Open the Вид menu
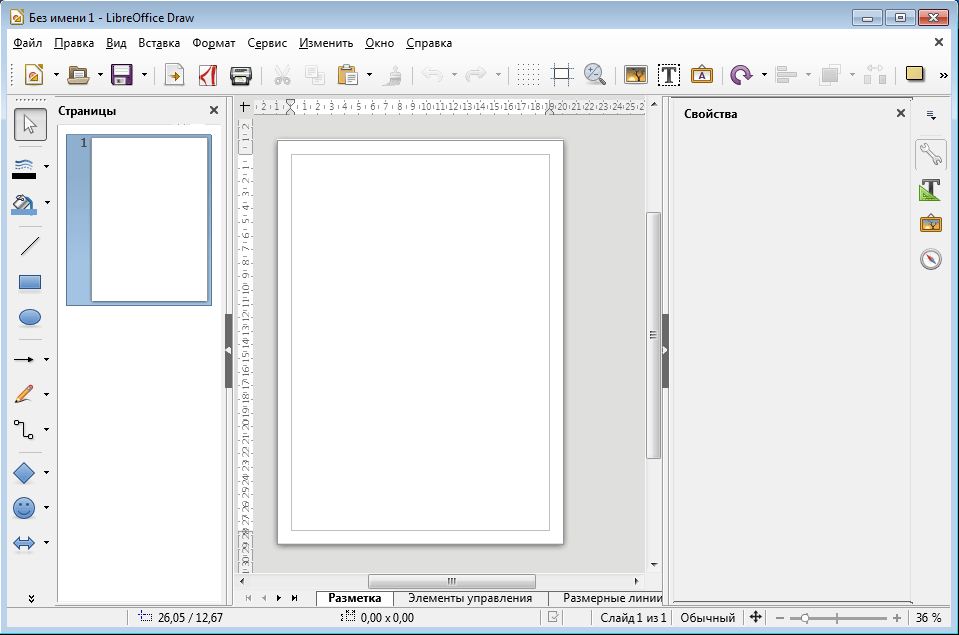Image resolution: width=959 pixels, height=635 pixels. (x=116, y=43)
